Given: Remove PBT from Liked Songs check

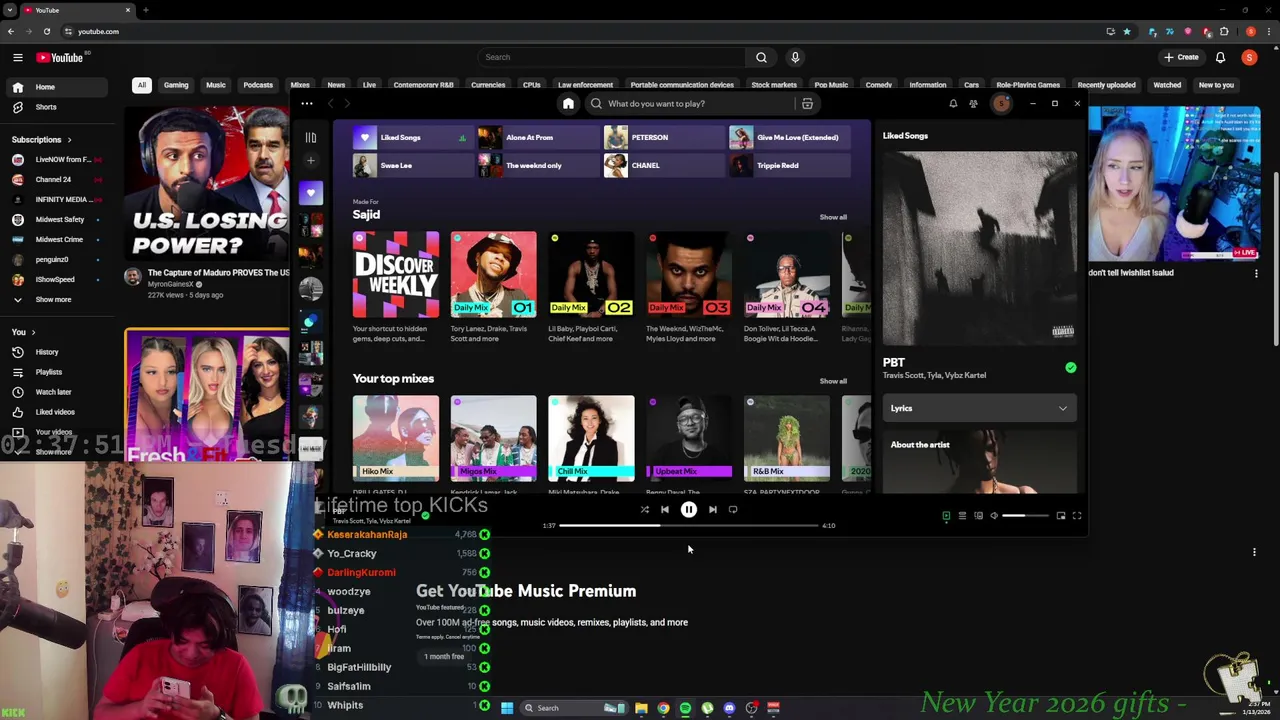Looking at the screenshot, I should pyautogui.click(x=425, y=514).
